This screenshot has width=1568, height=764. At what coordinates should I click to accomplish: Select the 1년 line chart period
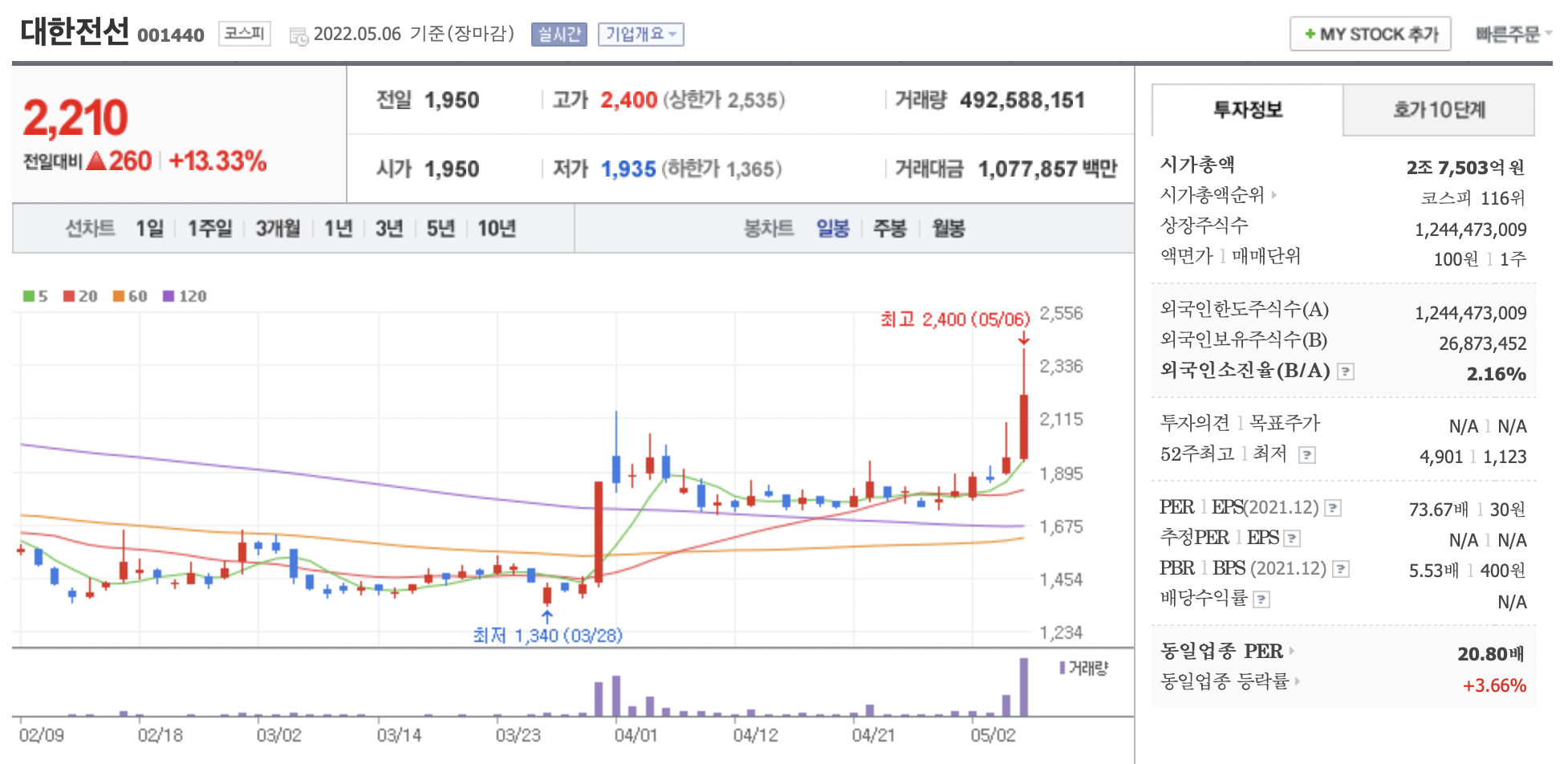point(338,229)
